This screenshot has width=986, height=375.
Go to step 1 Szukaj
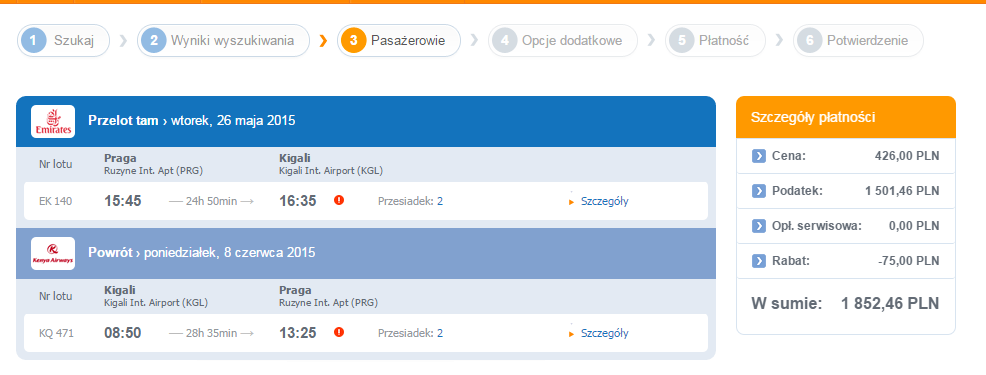click(64, 41)
